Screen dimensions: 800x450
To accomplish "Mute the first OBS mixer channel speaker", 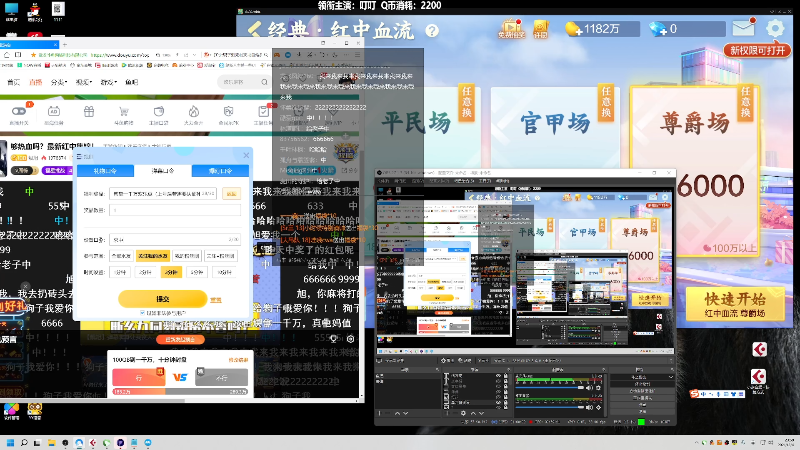I will pos(589,388).
